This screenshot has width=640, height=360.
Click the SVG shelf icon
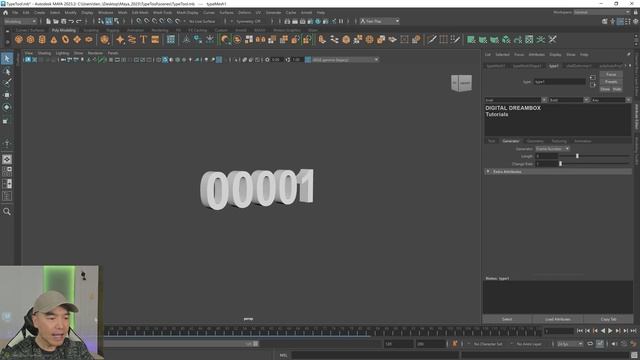click(155, 40)
